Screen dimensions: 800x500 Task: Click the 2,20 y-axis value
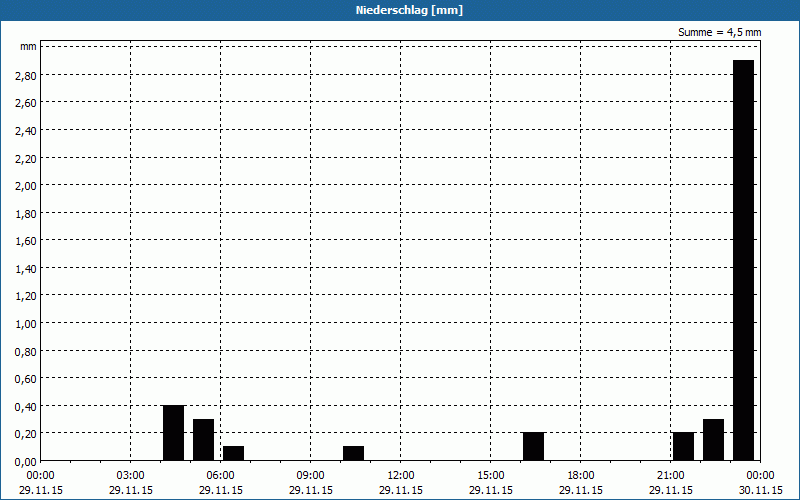(27, 159)
